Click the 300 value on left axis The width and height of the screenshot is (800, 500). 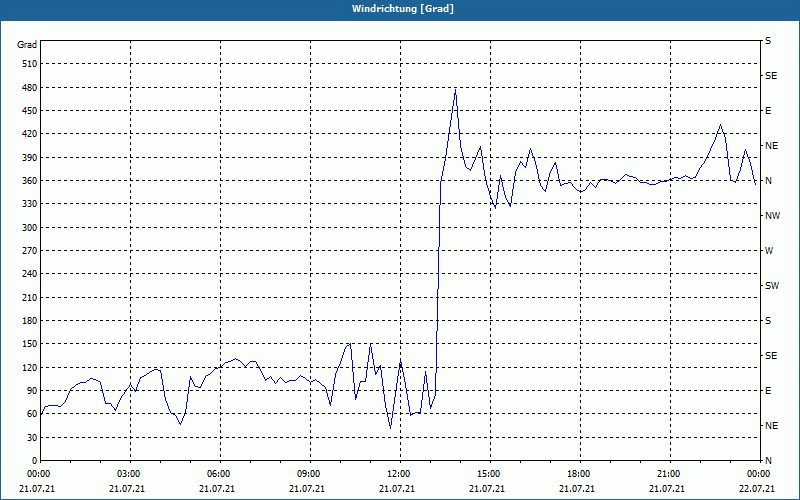[30, 228]
